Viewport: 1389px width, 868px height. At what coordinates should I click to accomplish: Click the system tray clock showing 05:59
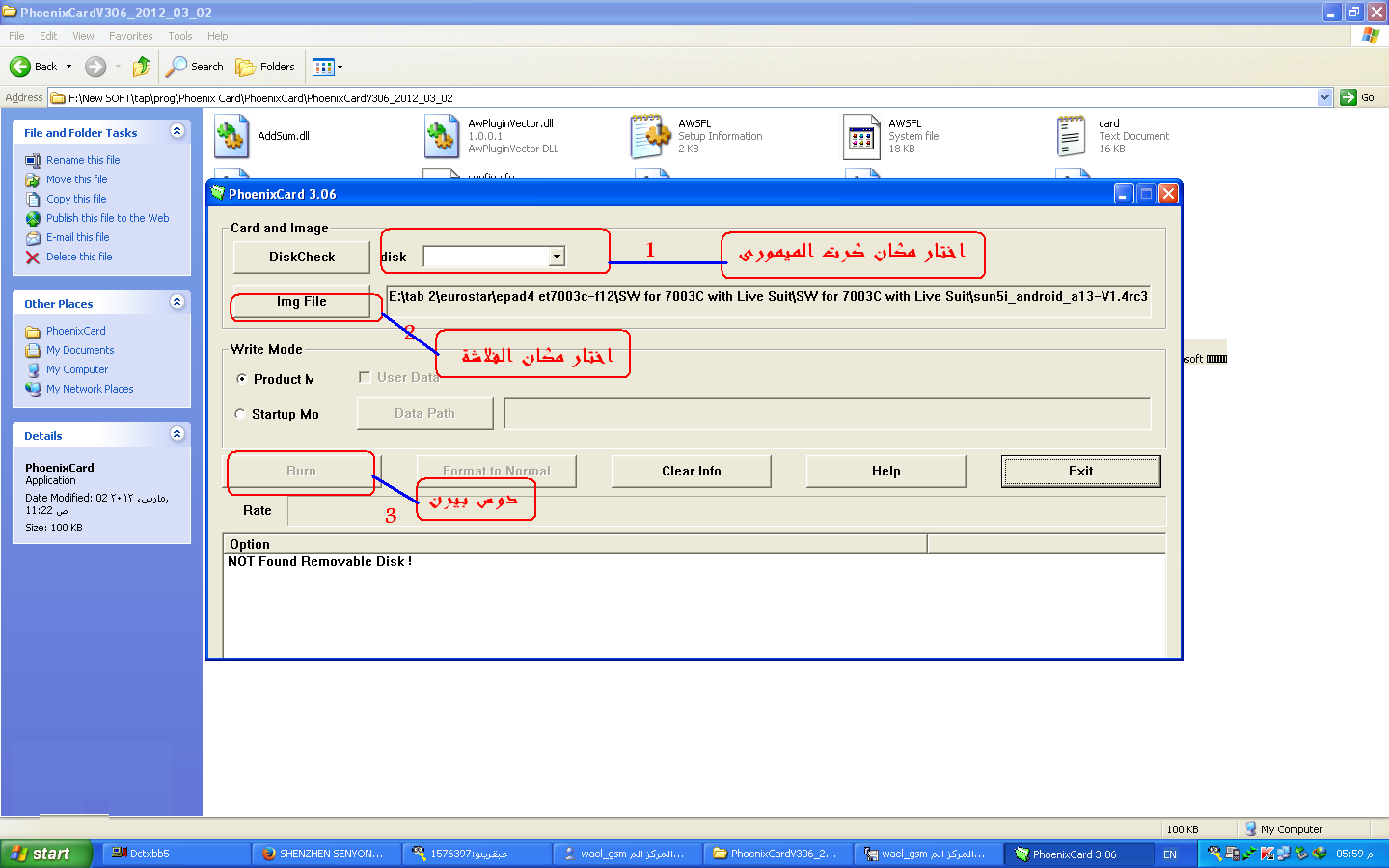click(1354, 854)
